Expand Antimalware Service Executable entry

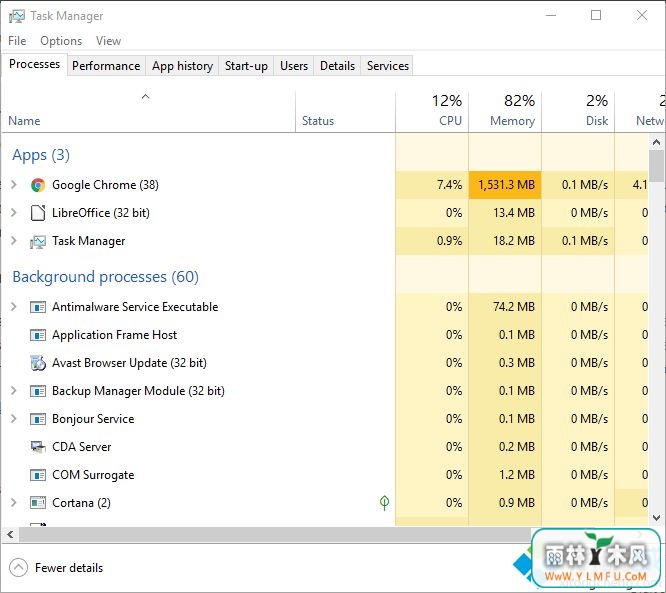[x=14, y=307]
